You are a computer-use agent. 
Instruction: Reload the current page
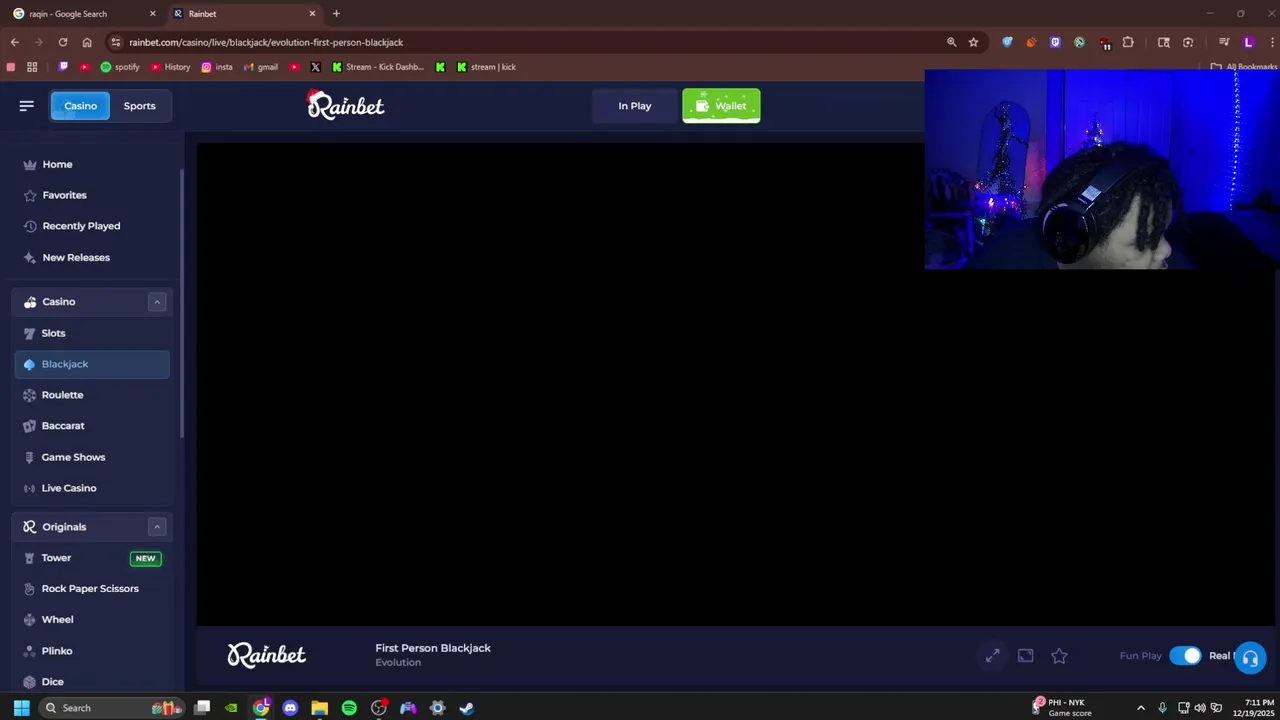point(63,42)
